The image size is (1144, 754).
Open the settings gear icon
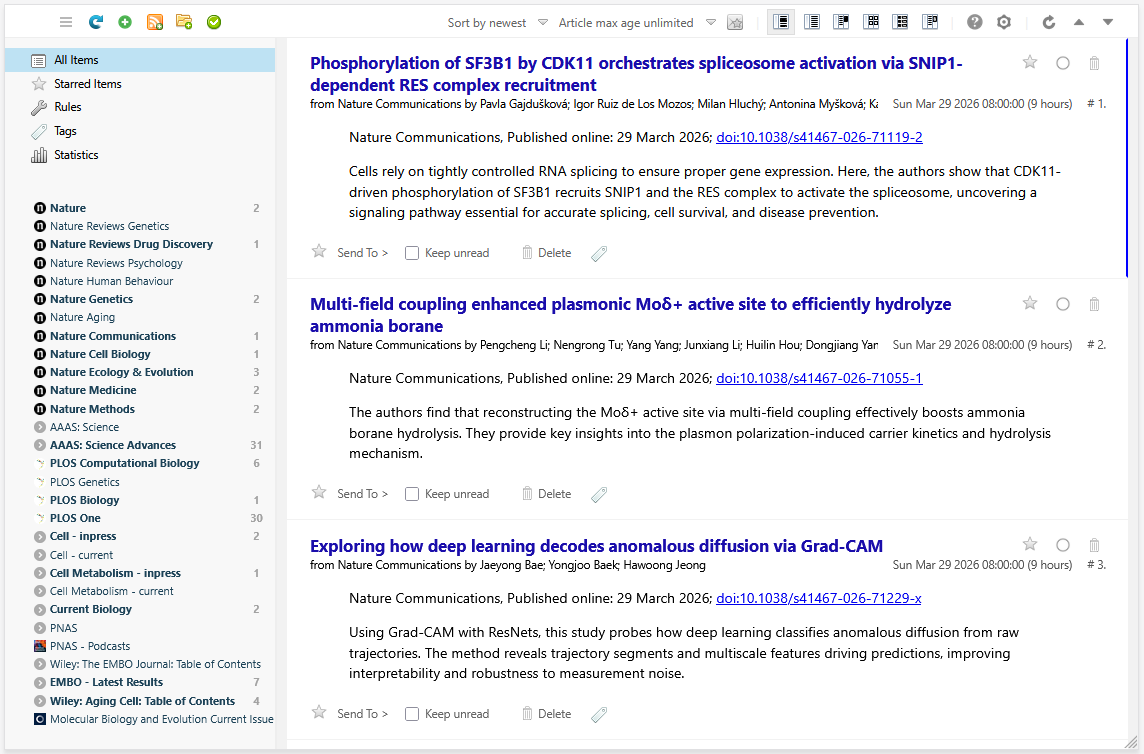pos(1004,22)
